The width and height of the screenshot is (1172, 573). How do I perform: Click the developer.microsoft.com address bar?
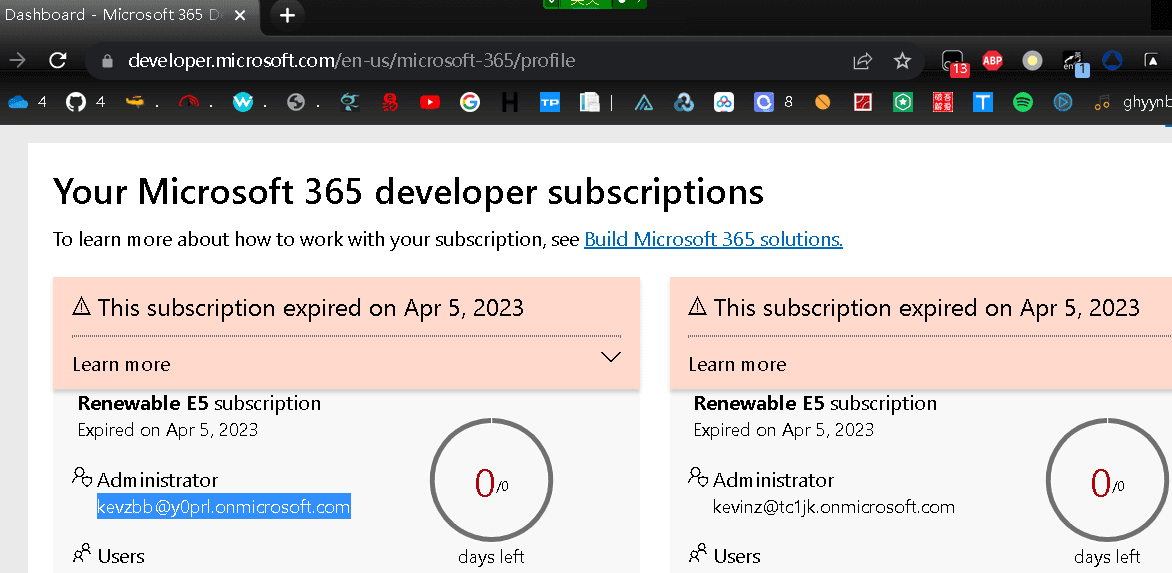coord(350,61)
